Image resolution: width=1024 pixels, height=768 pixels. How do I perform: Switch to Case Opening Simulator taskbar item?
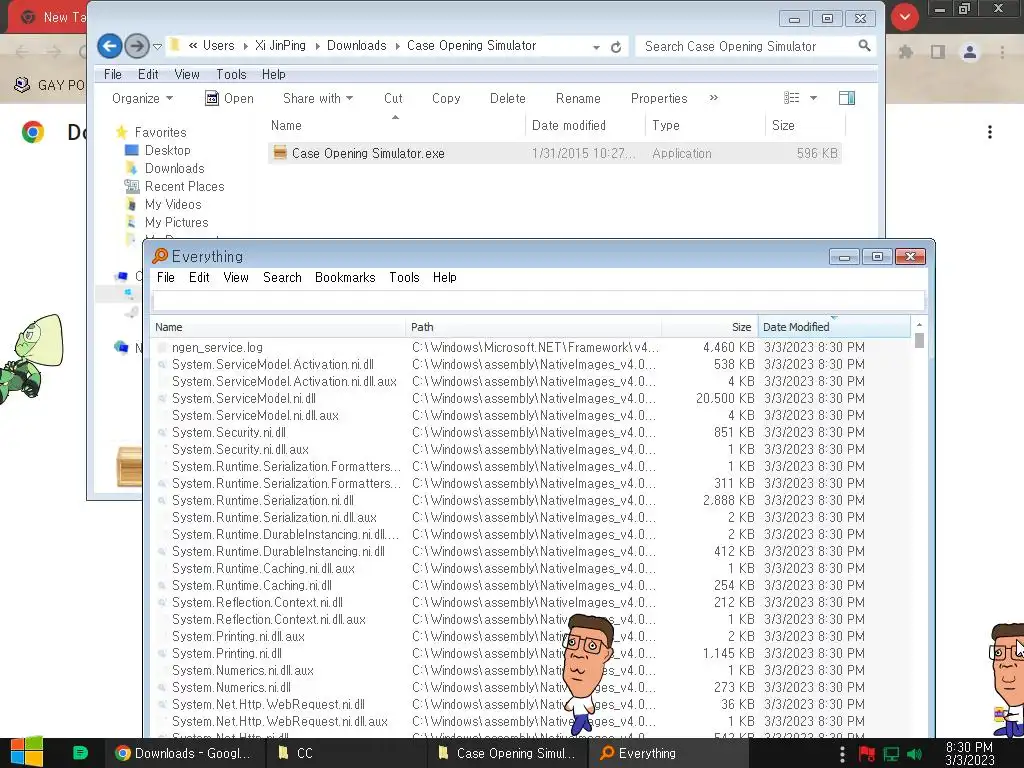tap(507, 753)
